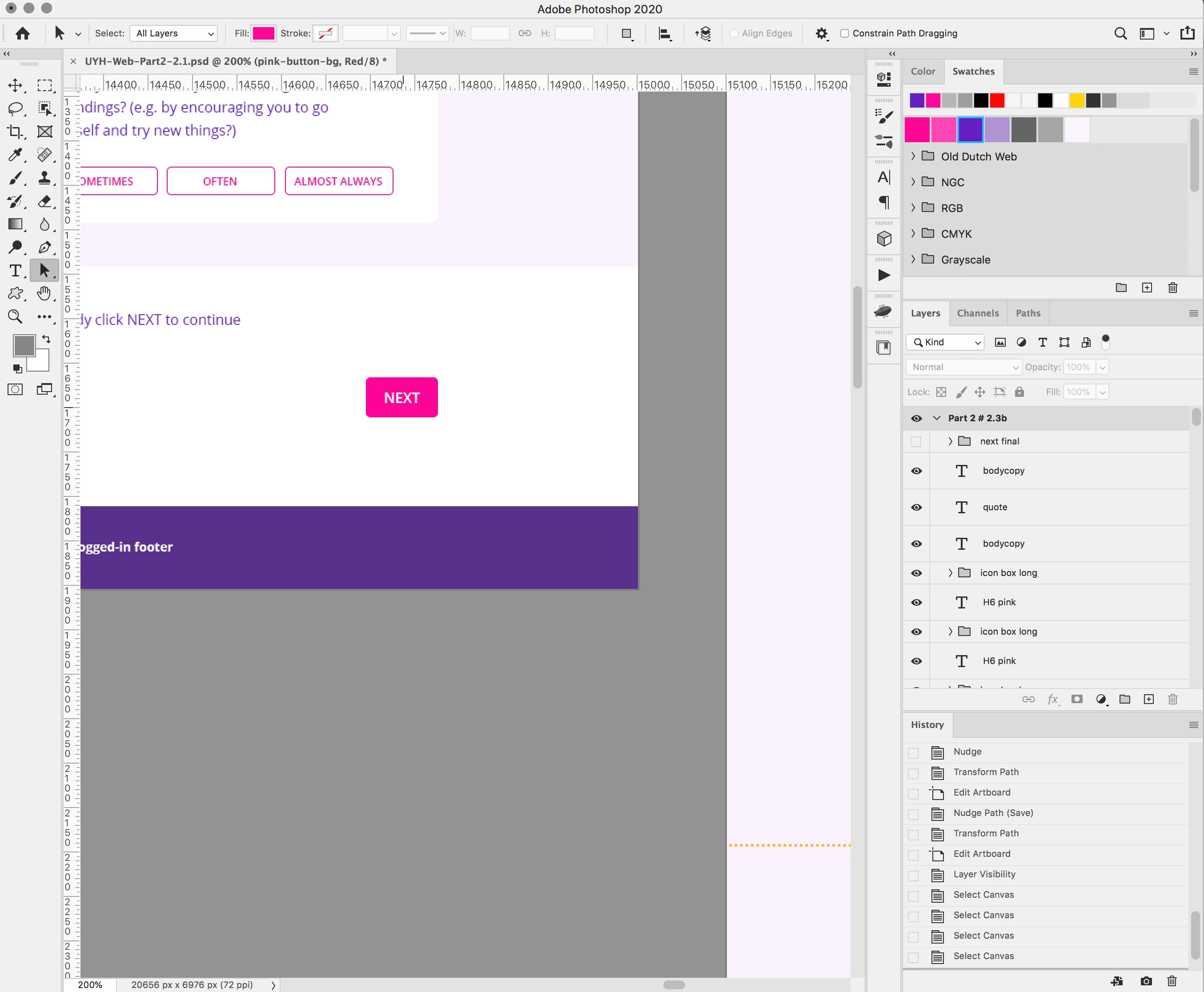Open the Normal blend mode dropdown

(964, 368)
